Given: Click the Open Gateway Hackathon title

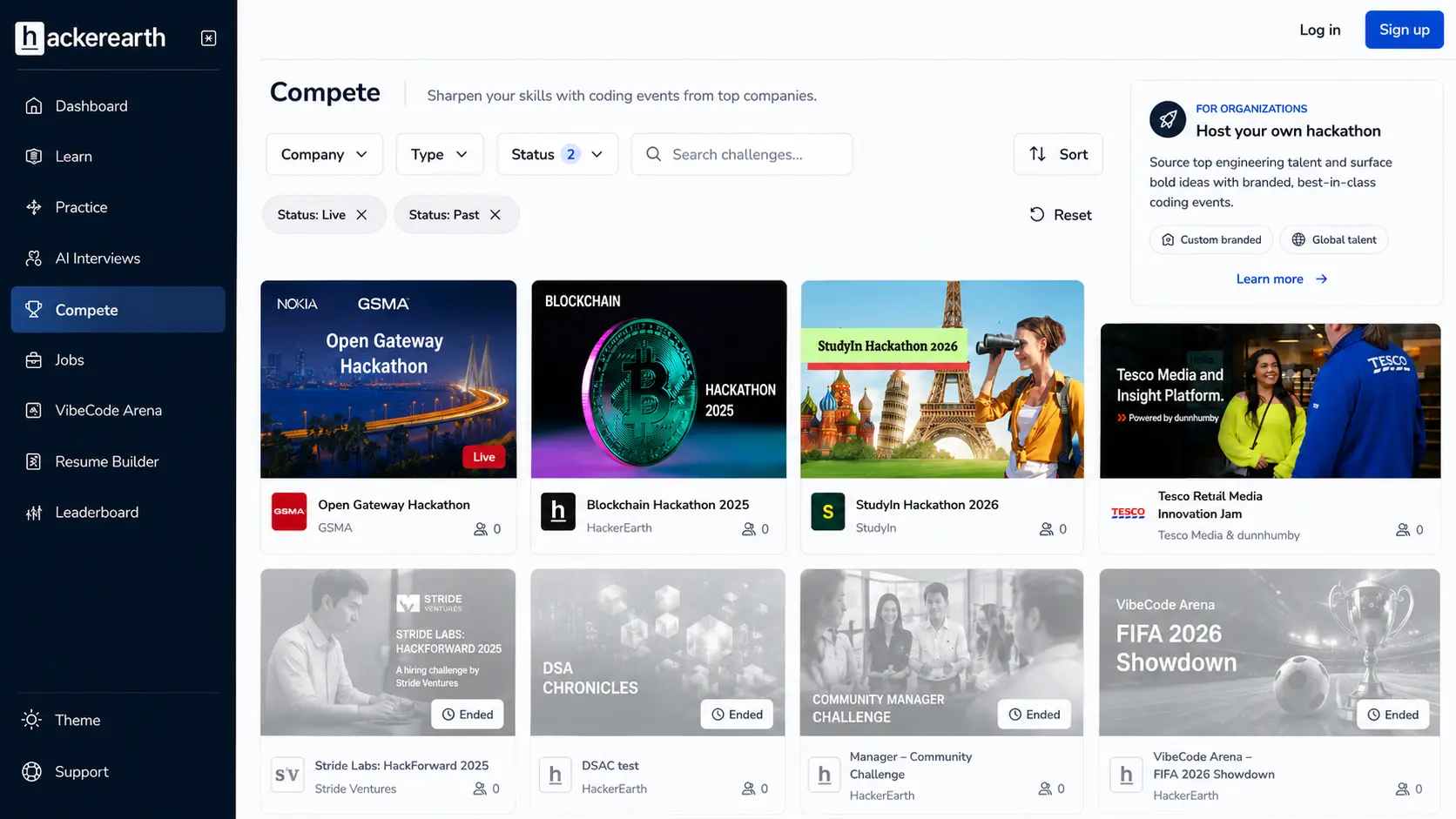Looking at the screenshot, I should pyautogui.click(x=394, y=505).
